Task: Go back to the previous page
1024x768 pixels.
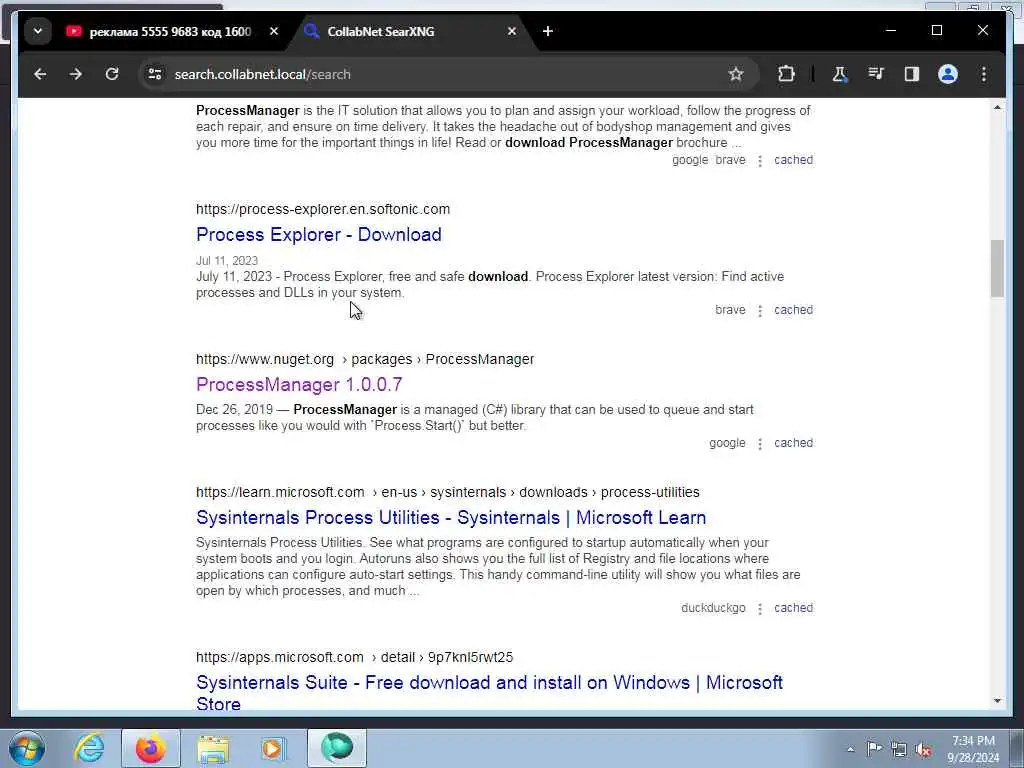Action: coord(40,74)
